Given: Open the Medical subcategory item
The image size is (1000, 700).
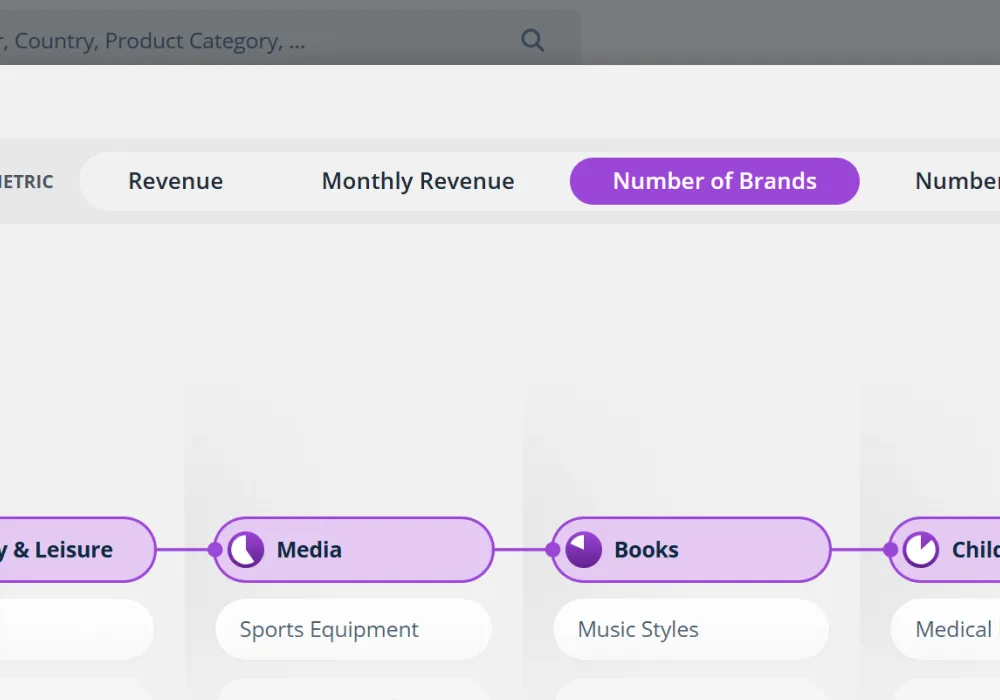Looking at the screenshot, I should click(950, 630).
